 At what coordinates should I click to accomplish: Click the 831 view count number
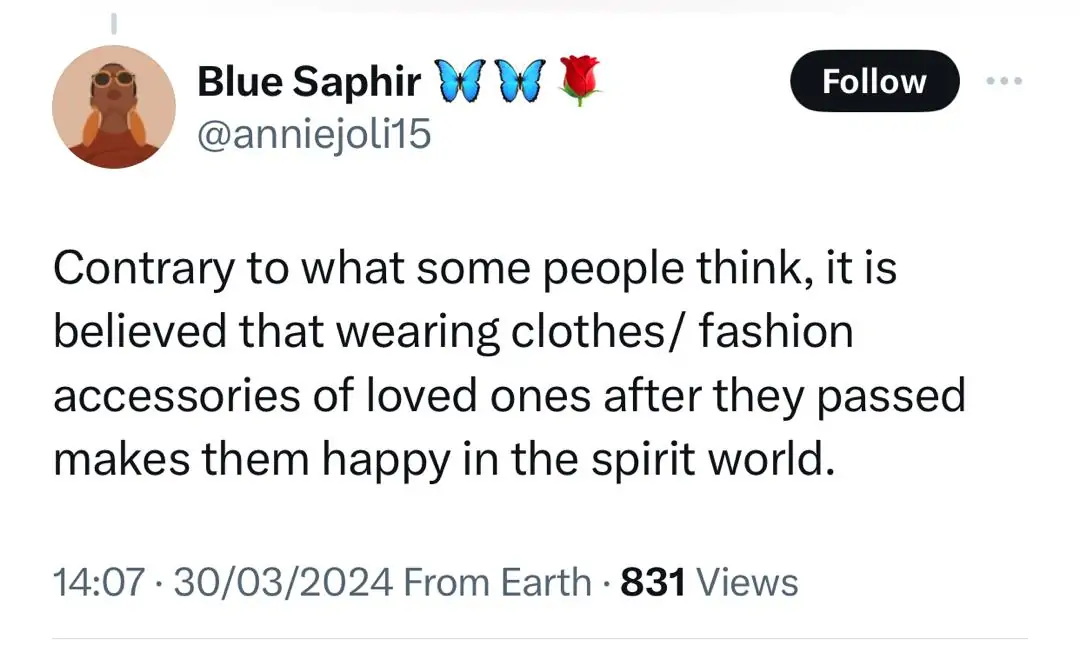[653, 582]
